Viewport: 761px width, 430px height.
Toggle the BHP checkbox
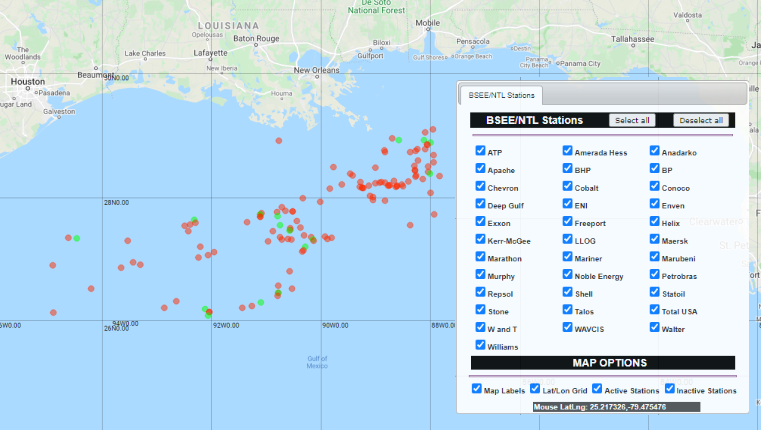click(x=567, y=168)
